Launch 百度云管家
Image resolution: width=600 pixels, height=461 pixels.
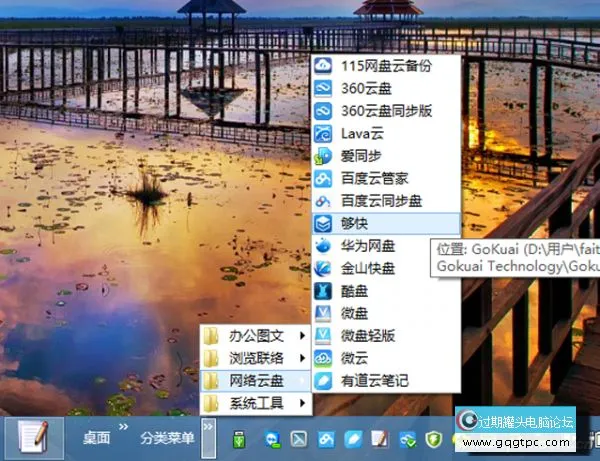(386, 179)
